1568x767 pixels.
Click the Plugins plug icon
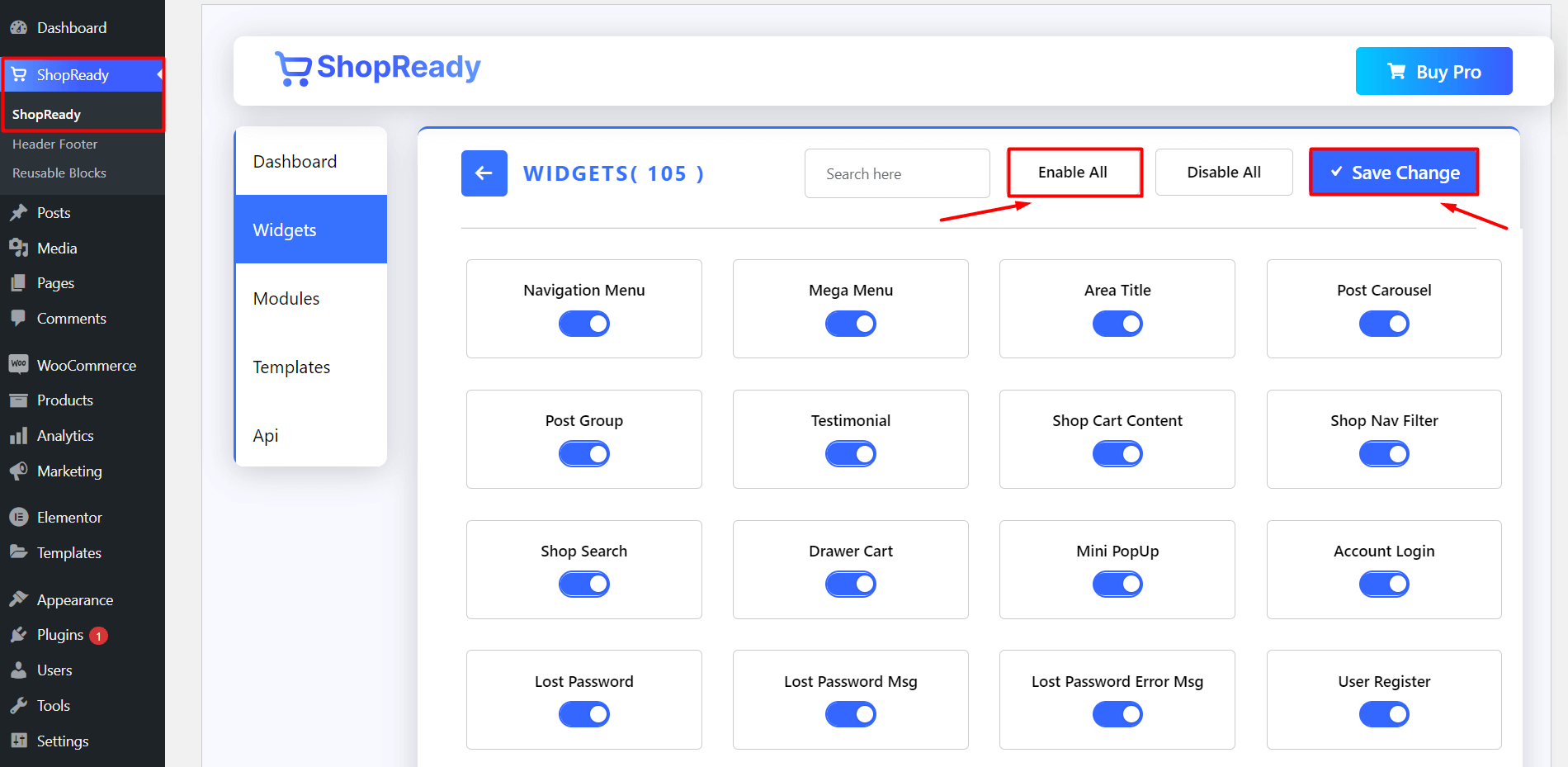tap(18, 634)
